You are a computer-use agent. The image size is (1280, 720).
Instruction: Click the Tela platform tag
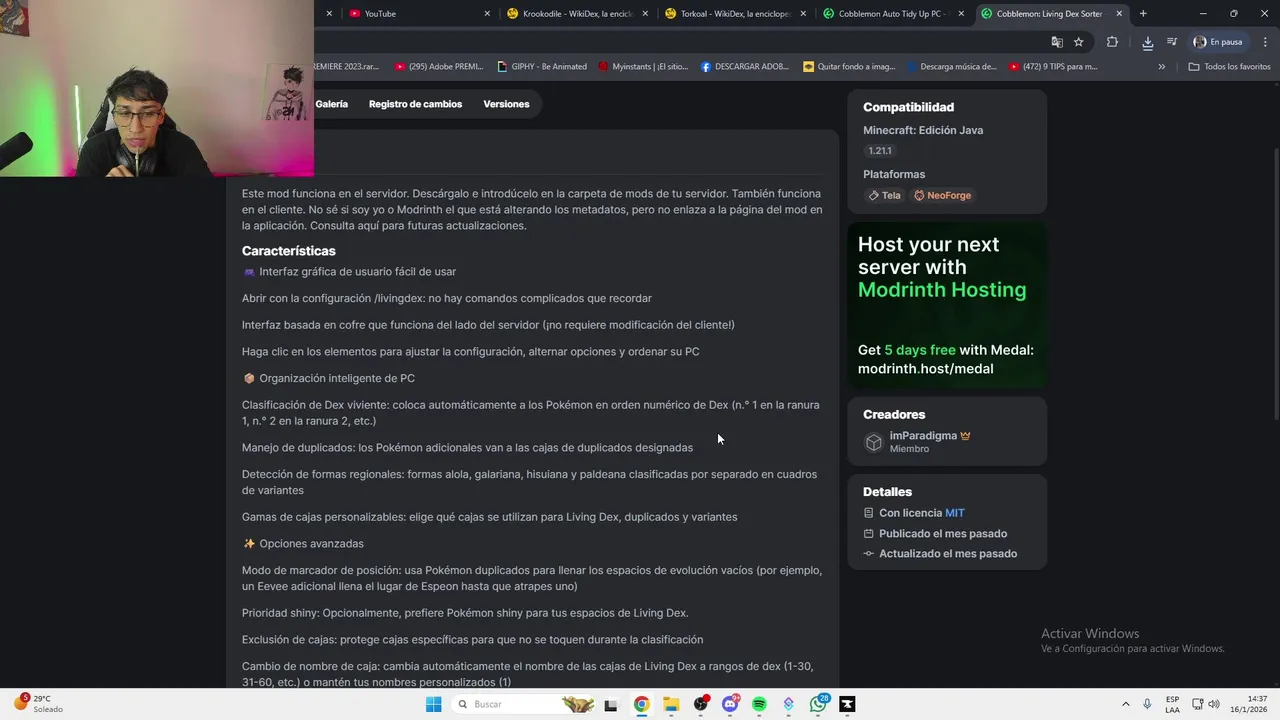[x=885, y=195]
